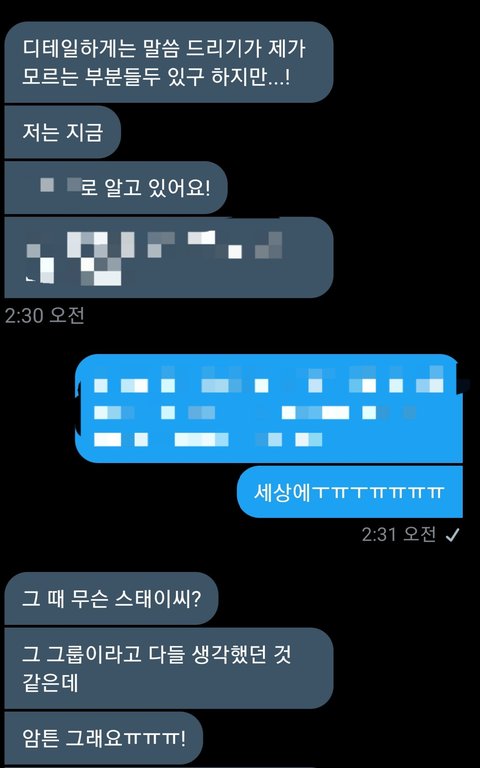Select the '디테일하게는 말씀 드리기가' message bubble
The width and height of the screenshot is (480, 768).
pos(169,62)
